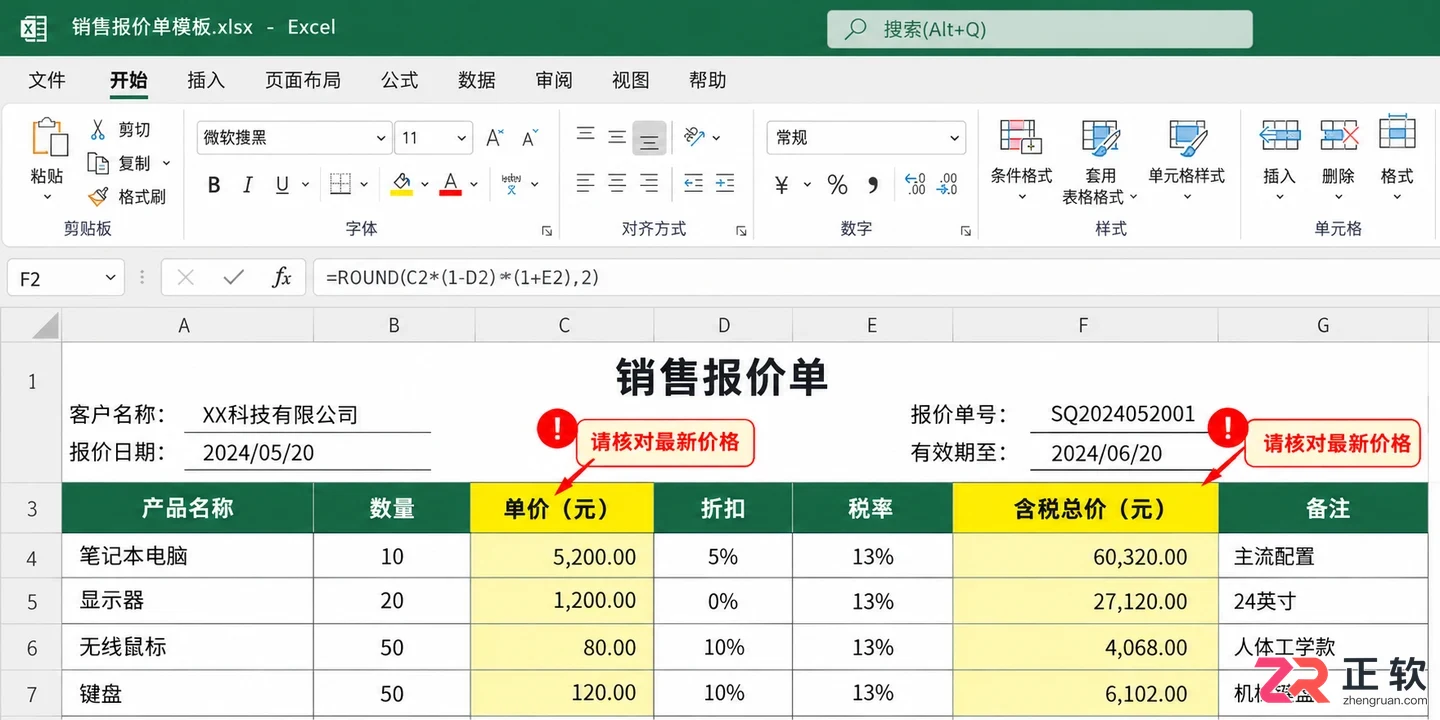The height and width of the screenshot is (720, 1440).
Task: Open borders dropdown arrow
Action: tap(364, 185)
